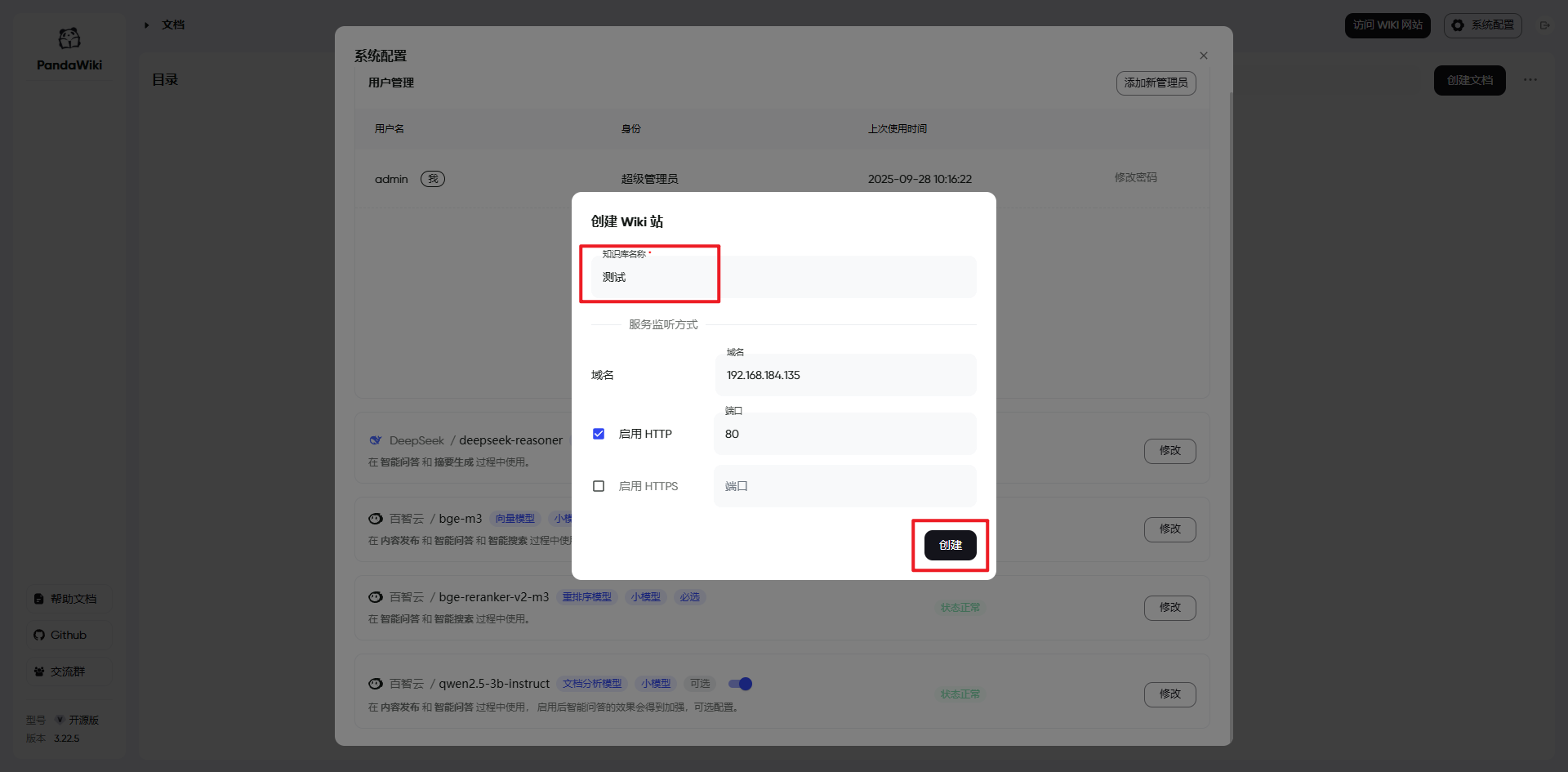
Task: Open the three-dots more options menu
Action: (x=1530, y=80)
